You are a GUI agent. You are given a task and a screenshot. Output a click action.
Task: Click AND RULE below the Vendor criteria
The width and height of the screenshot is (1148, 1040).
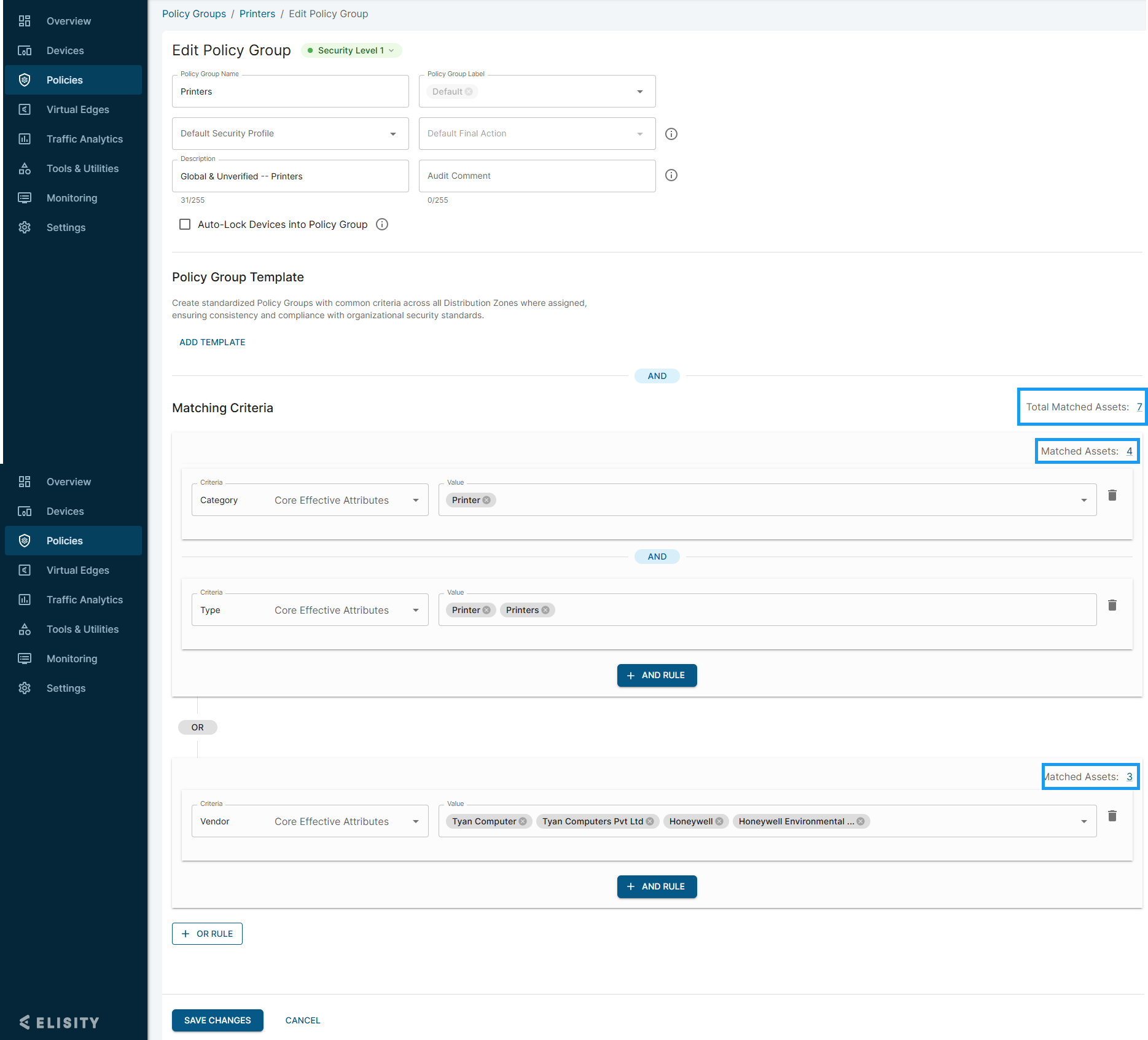[x=657, y=886]
